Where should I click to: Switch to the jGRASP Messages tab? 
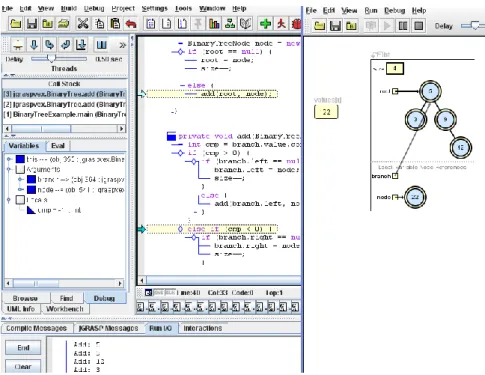click(x=108, y=328)
